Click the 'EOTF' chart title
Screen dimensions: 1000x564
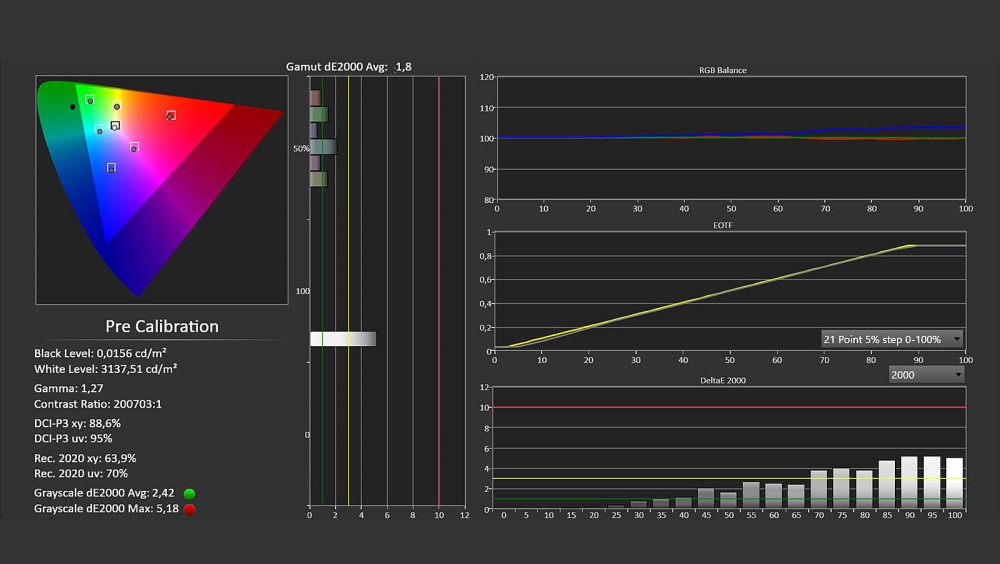[x=723, y=225]
